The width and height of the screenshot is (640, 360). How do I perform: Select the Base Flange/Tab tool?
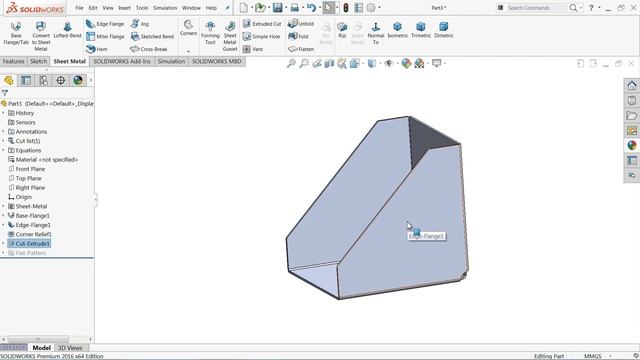16,33
